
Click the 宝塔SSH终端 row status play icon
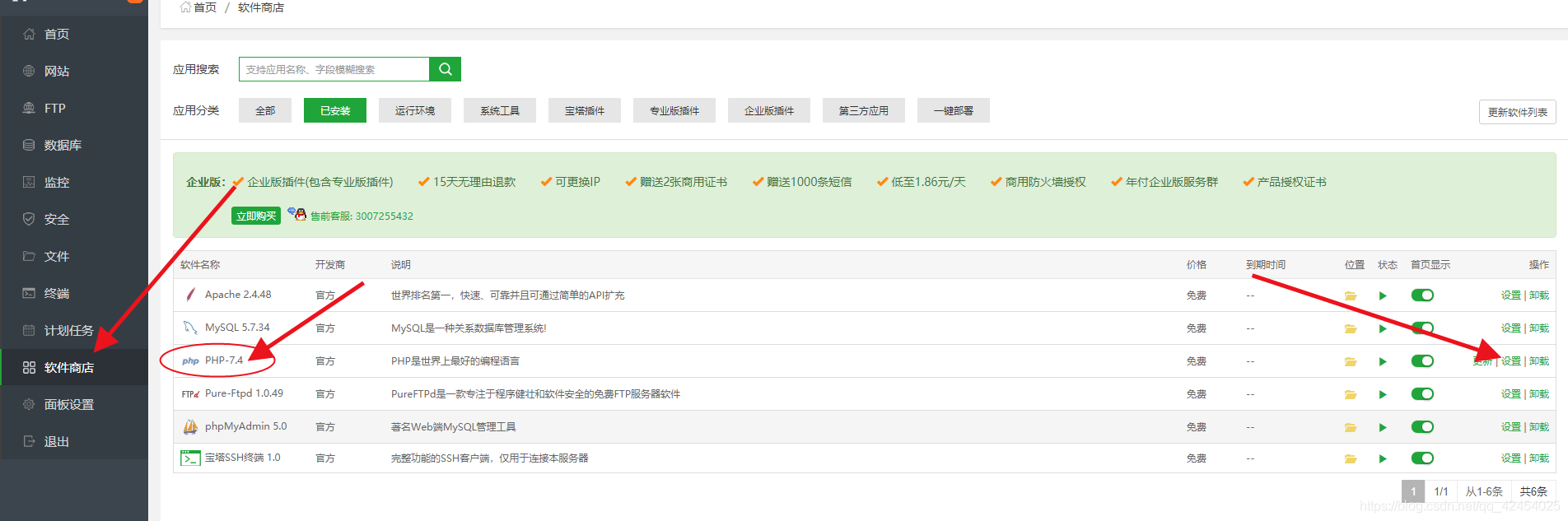[x=1383, y=458]
